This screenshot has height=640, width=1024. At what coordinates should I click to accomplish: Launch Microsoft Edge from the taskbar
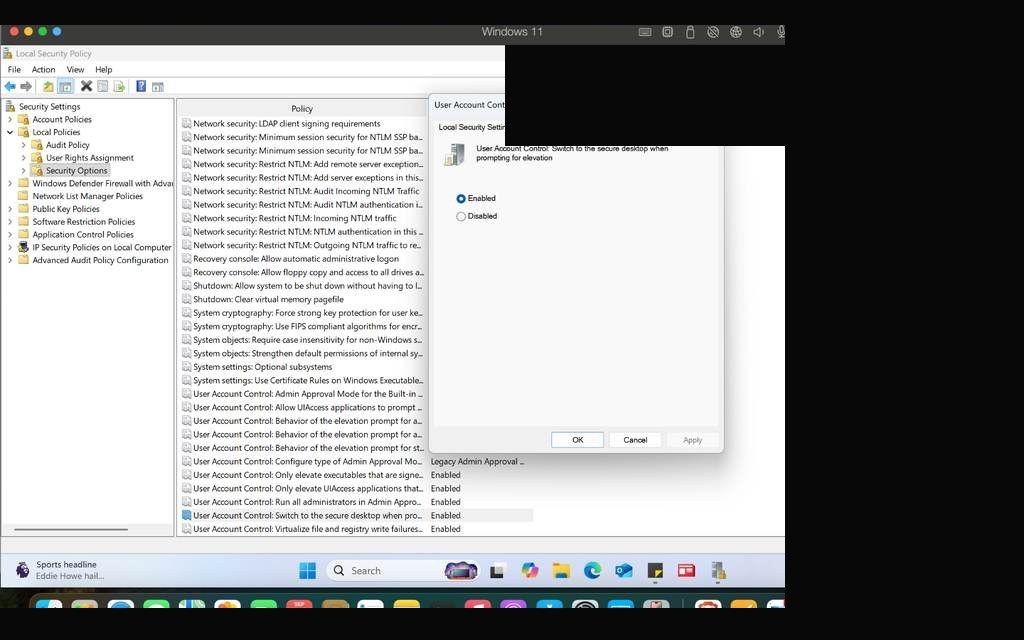(x=592, y=571)
